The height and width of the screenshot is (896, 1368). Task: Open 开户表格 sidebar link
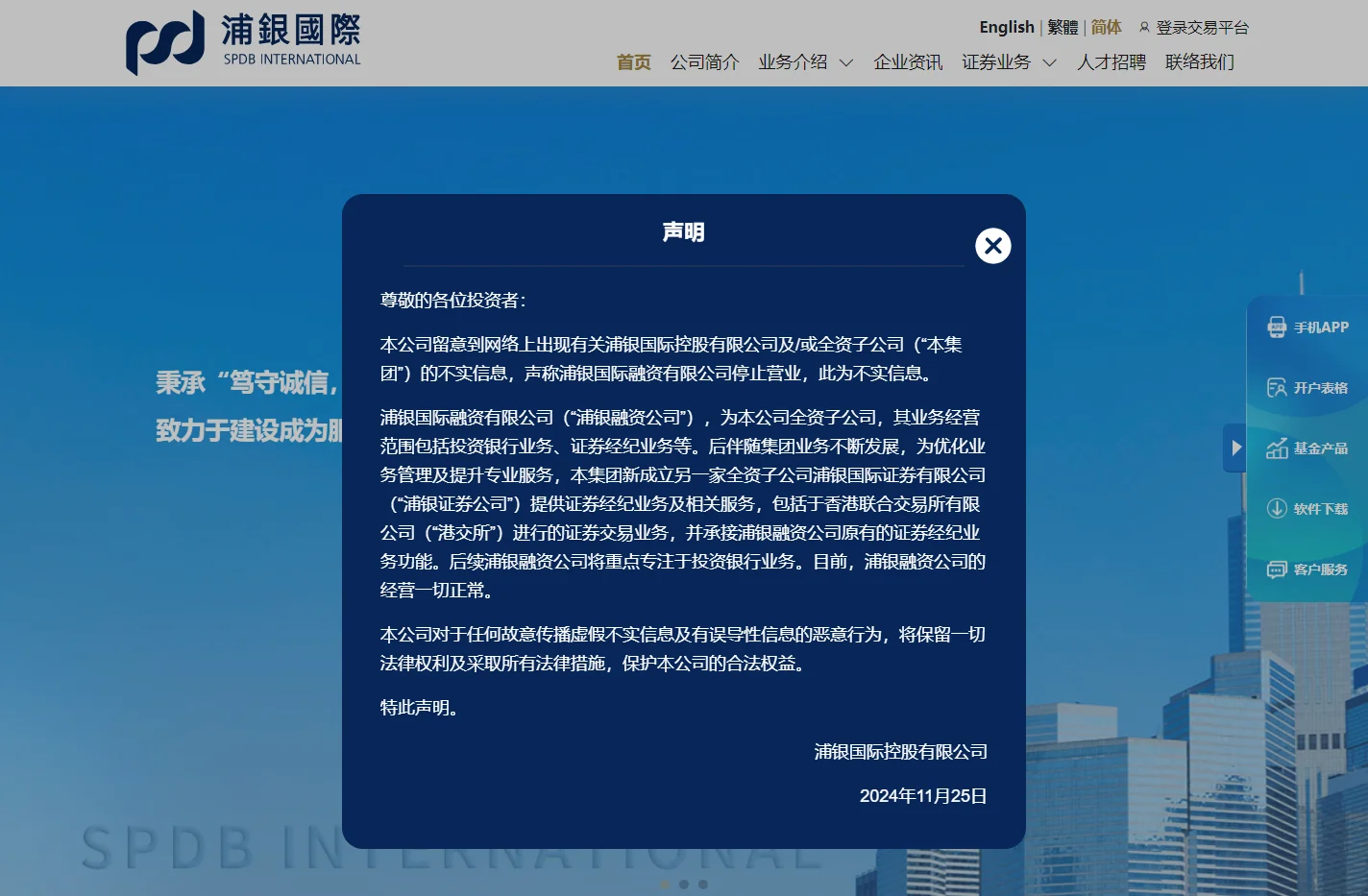tap(1321, 388)
